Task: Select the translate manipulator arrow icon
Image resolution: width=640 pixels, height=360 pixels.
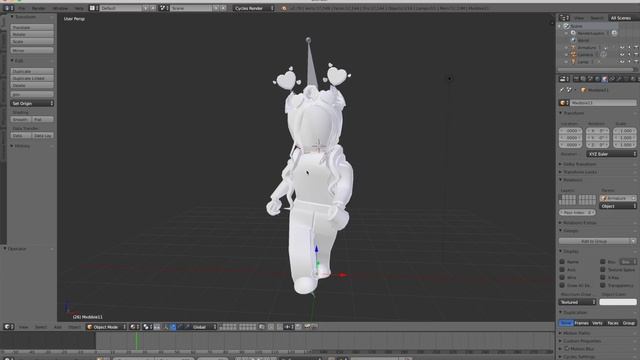Action: tap(173, 327)
